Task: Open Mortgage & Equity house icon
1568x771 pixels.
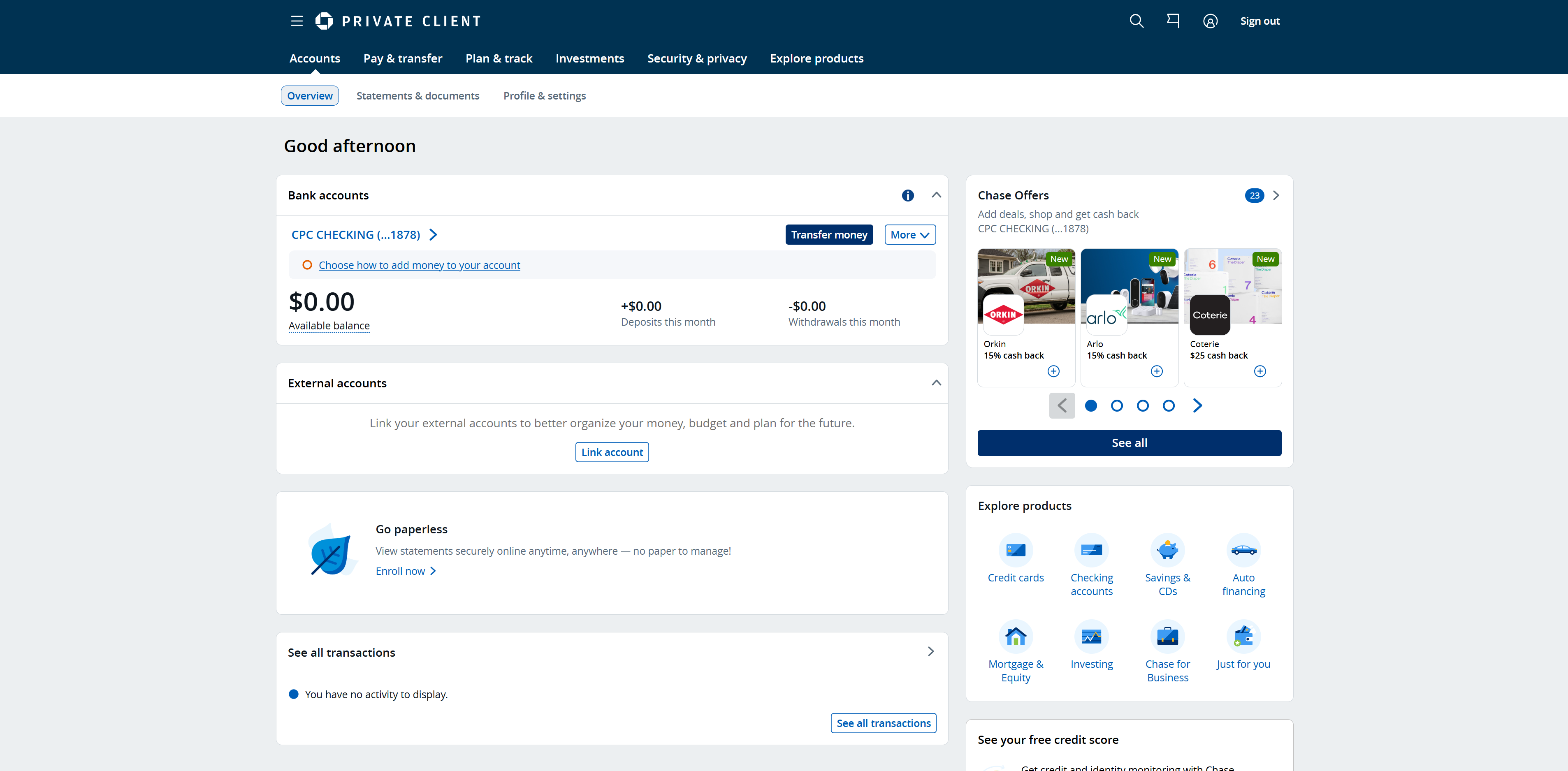Action: (x=1015, y=637)
